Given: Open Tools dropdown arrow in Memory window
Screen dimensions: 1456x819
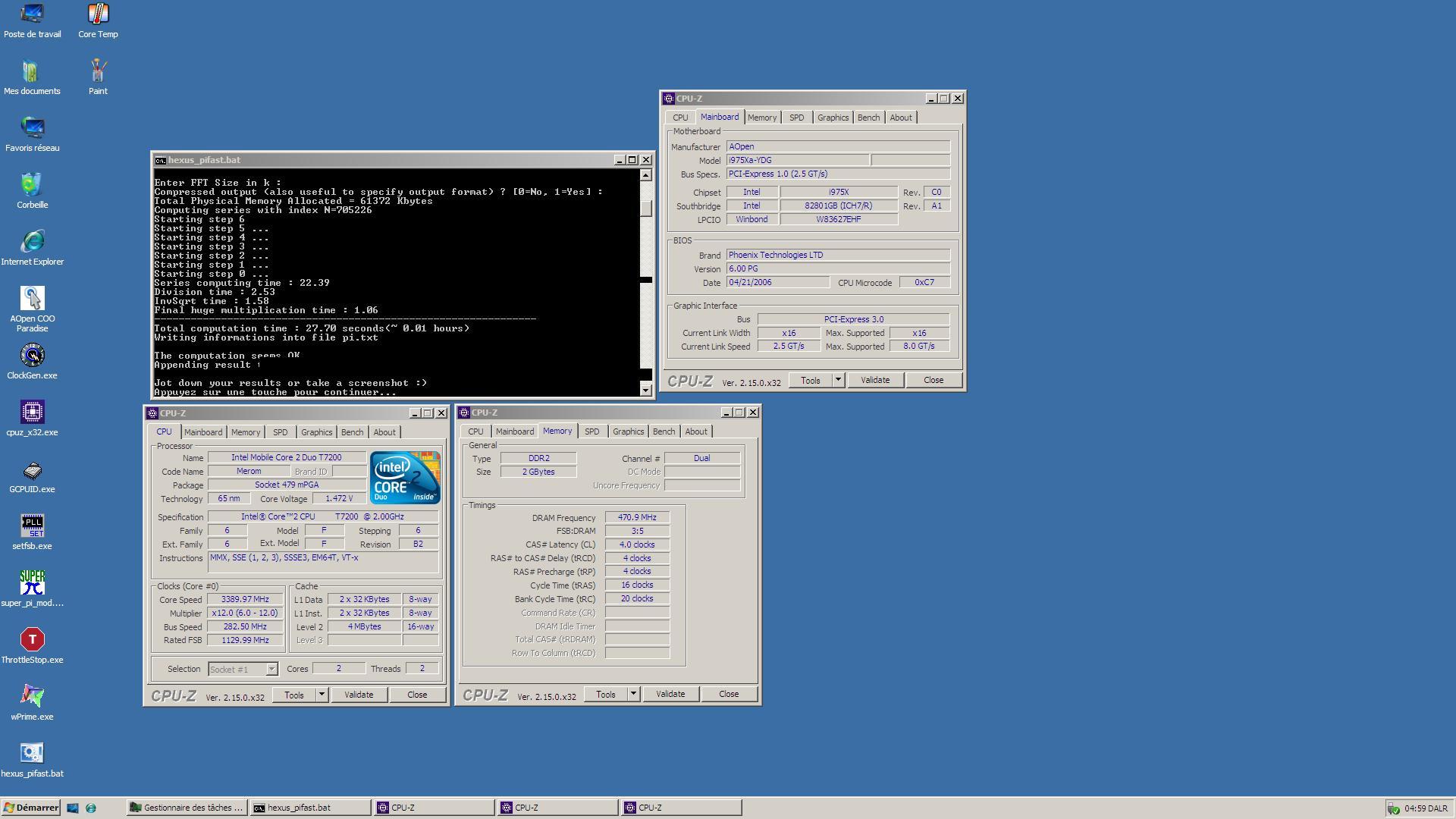Looking at the screenshot, I should pos(633,694).
